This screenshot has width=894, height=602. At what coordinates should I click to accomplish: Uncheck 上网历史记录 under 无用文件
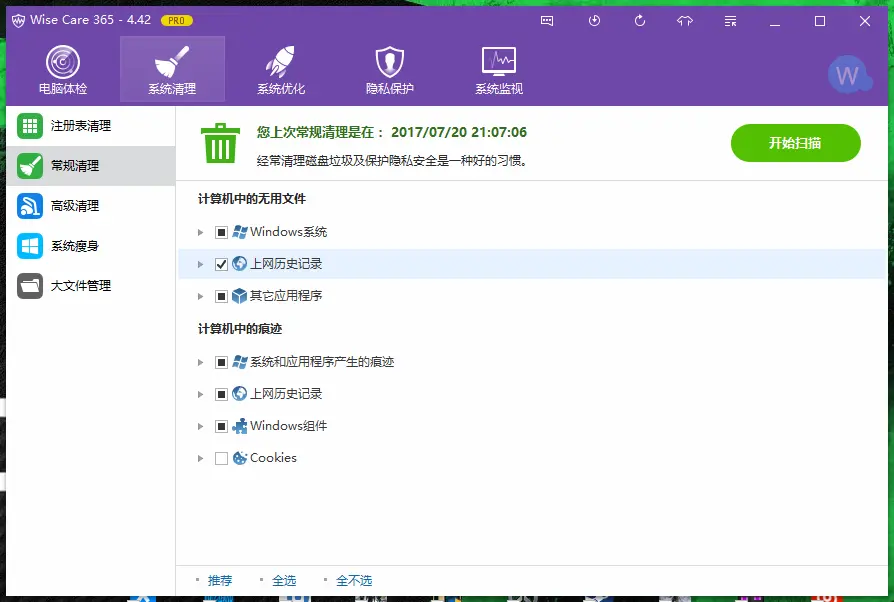[x=221, y=265]
